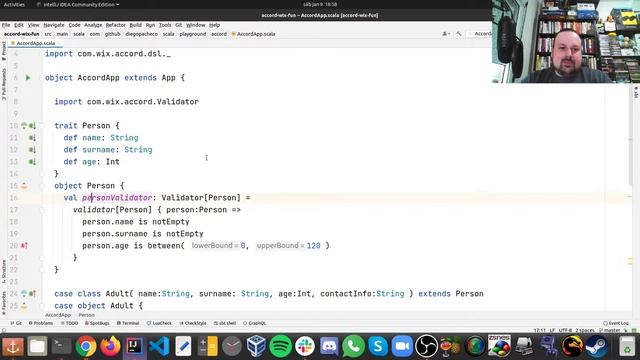
Task: Collapse the object Person code block
Action: click(x=42, y=186)
